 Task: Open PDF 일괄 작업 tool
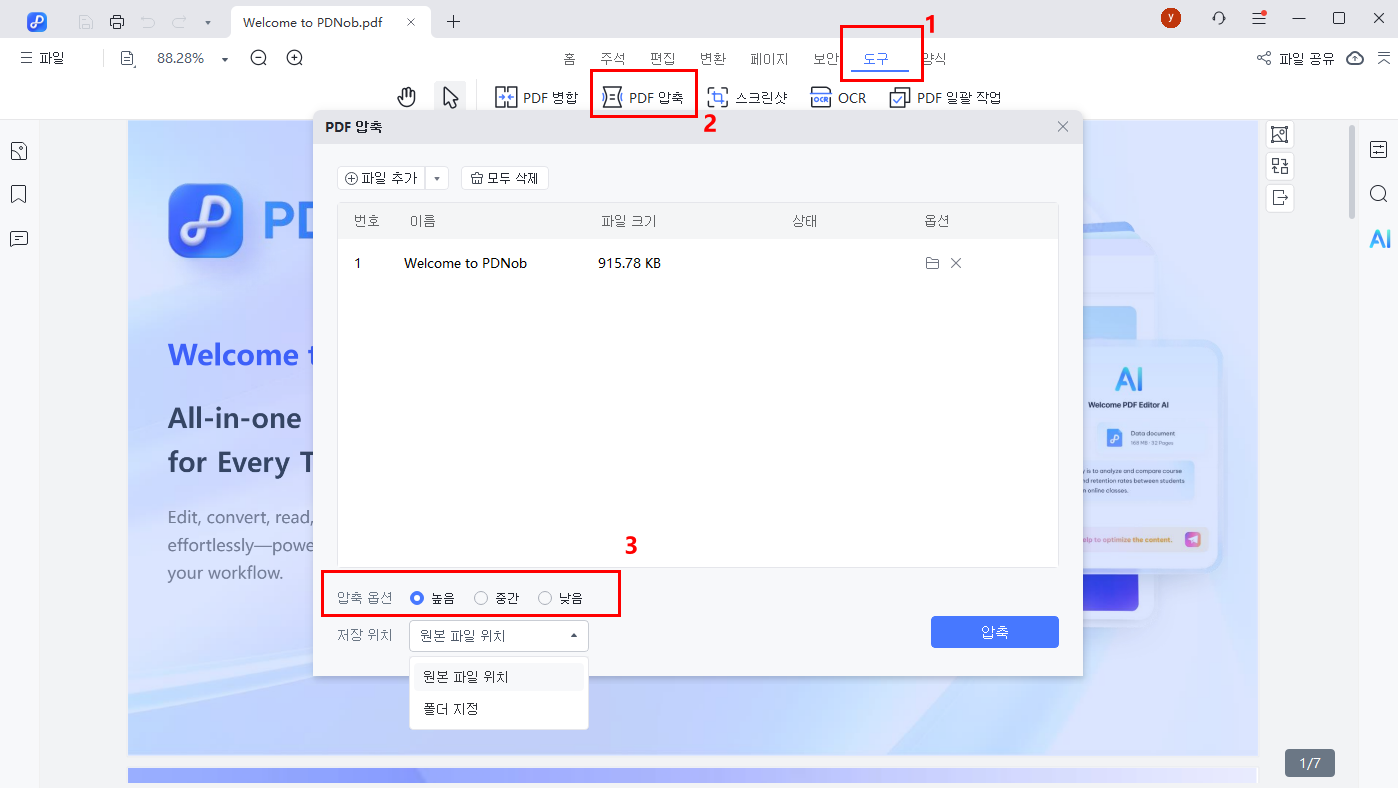(944, 96)
